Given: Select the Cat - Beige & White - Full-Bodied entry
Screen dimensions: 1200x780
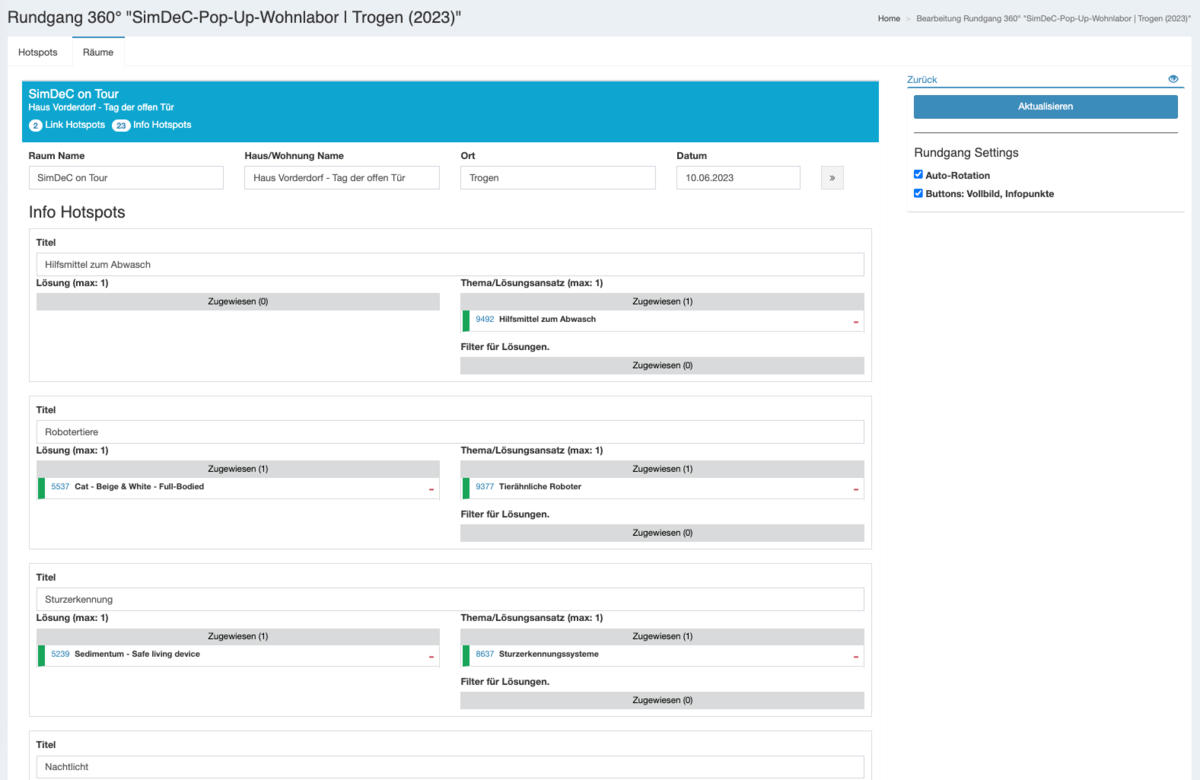Looking at the screenshot, I should [x=139, y=487].
